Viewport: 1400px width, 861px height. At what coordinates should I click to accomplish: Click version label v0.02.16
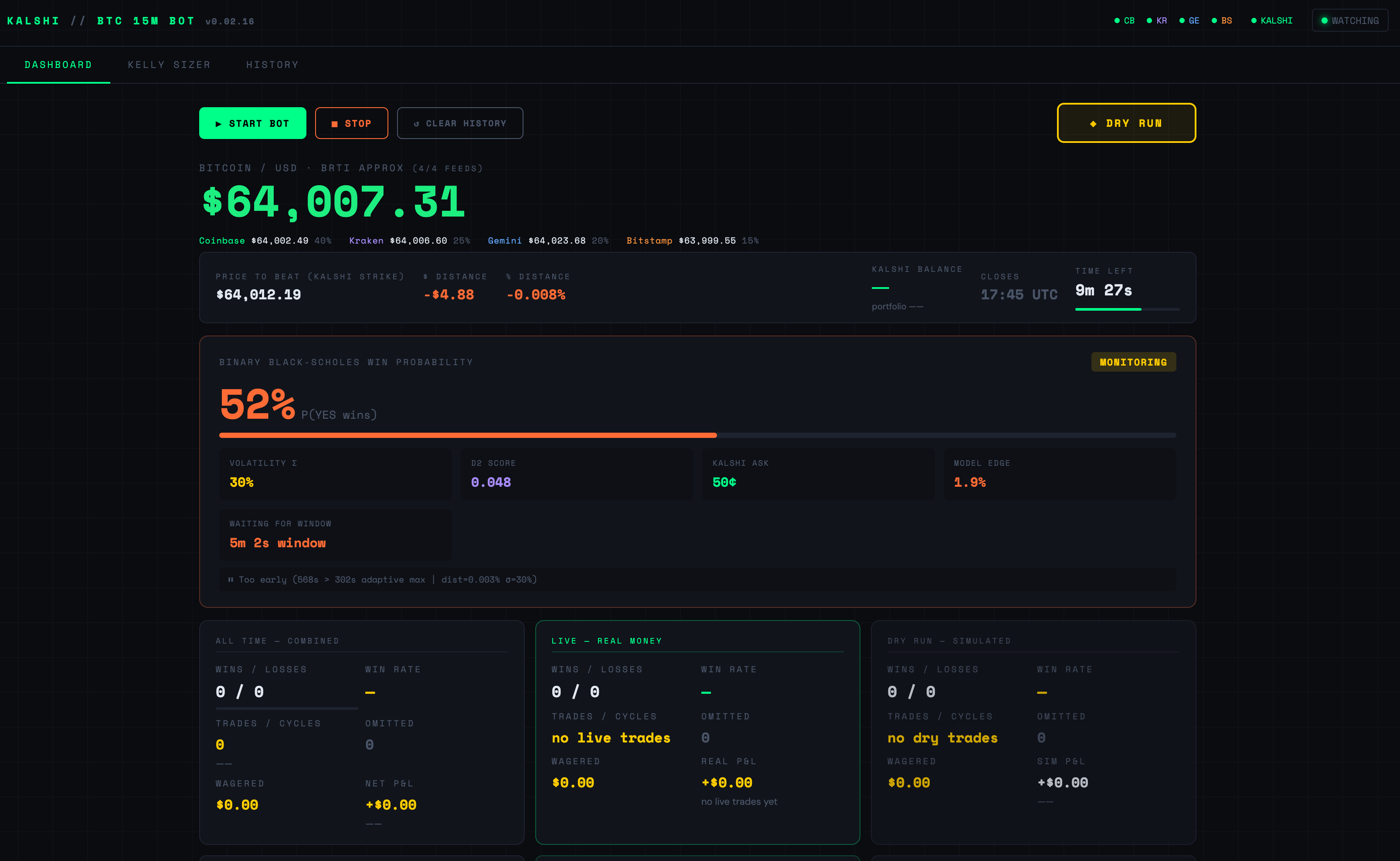click(x=230, y=22)
